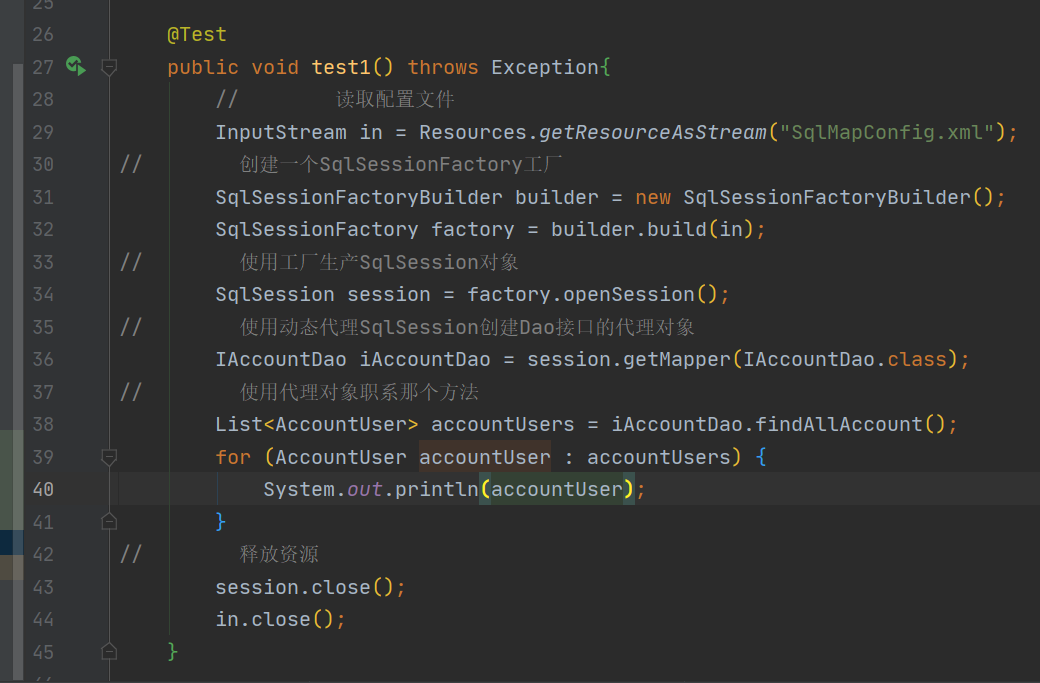Click closing brace on line 45

tap(172, 652)
